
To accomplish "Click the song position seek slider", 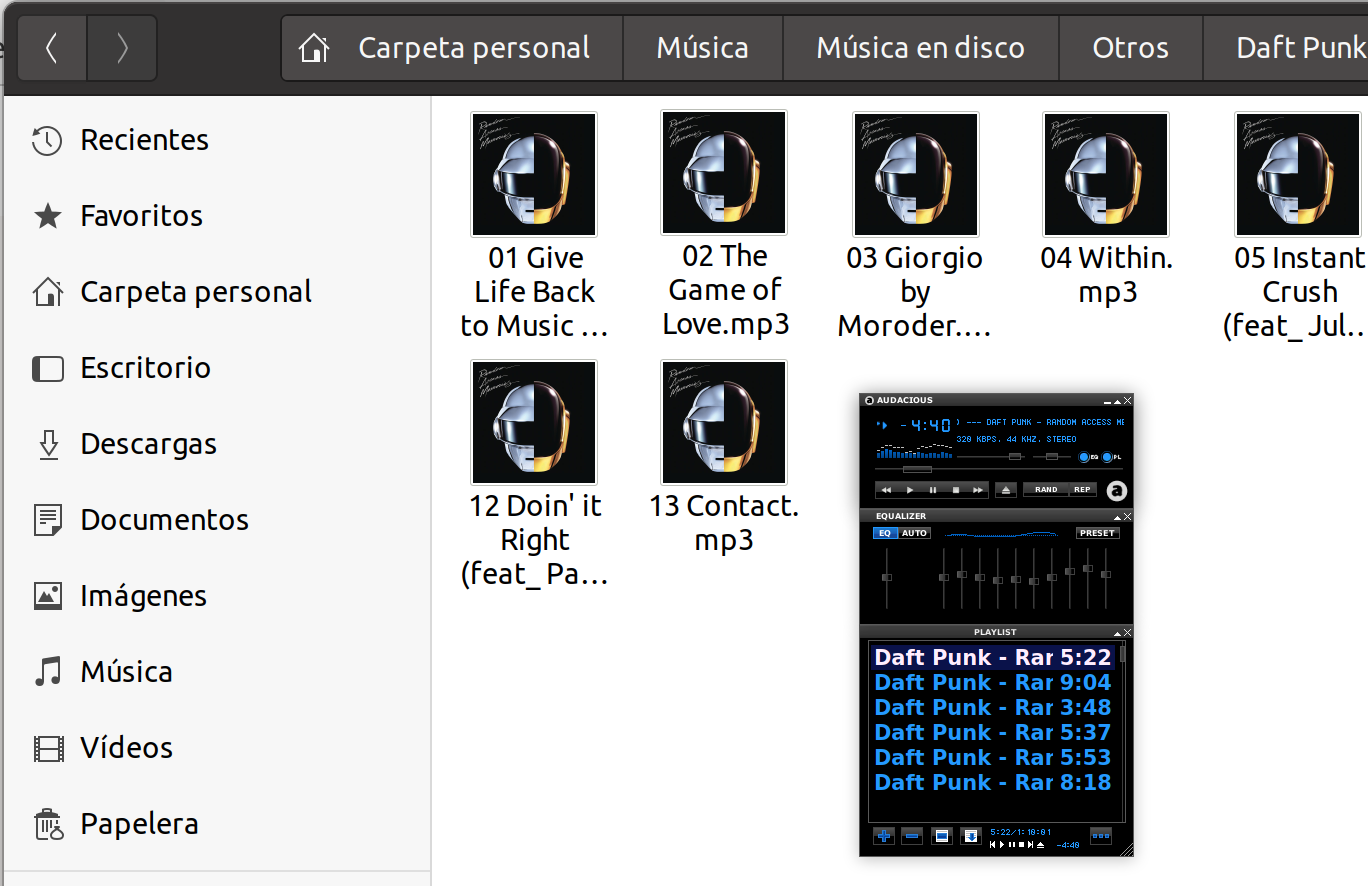I will coord(917,469).
